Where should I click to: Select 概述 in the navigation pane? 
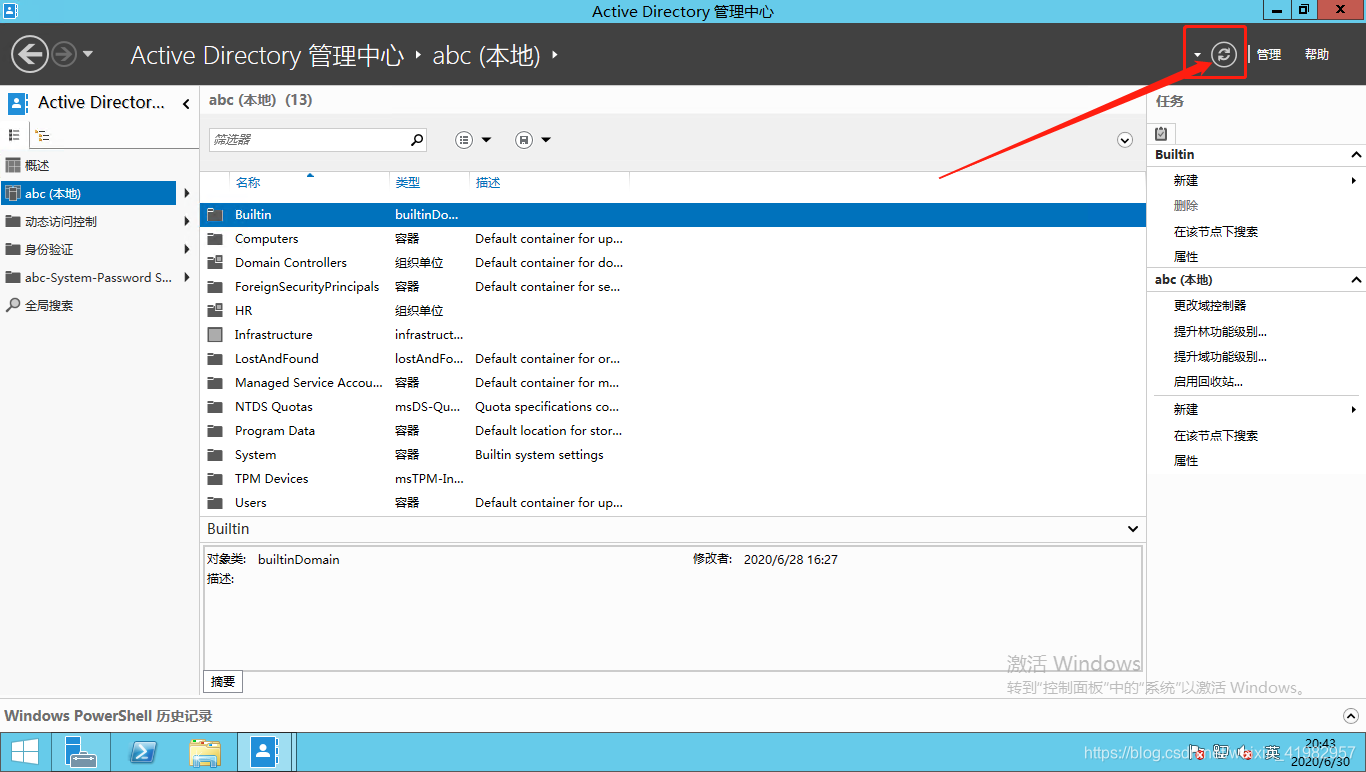coord(37,165)
